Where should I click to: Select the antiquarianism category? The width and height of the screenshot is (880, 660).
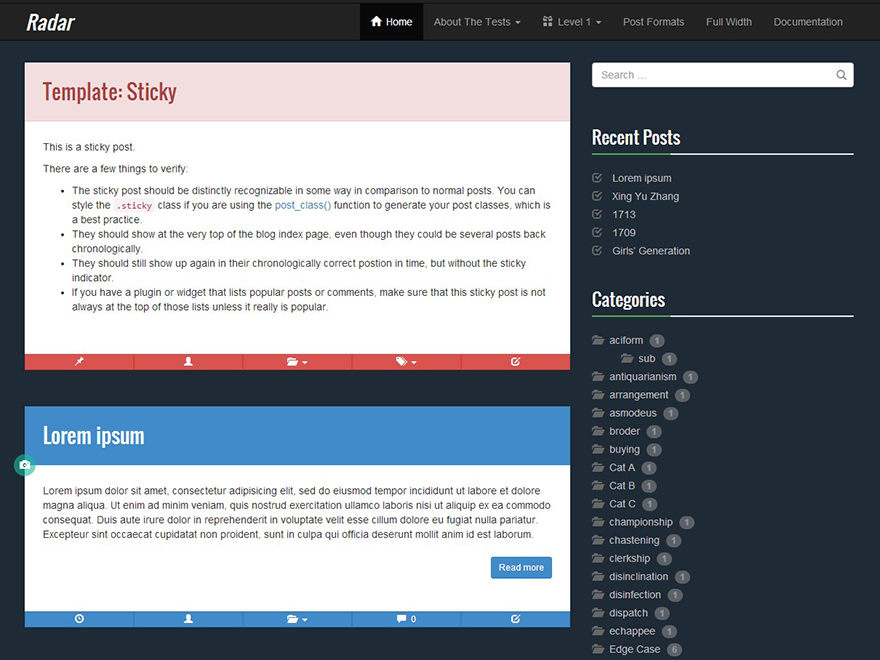(x=642, y=377)
